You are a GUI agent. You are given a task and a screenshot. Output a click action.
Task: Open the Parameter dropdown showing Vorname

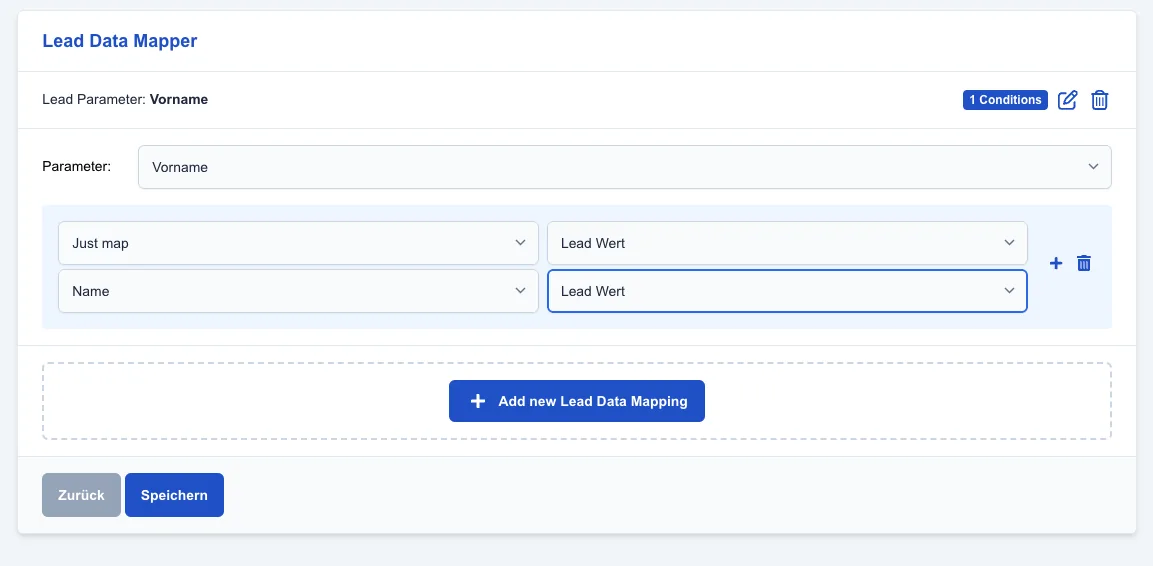(625, 167)
